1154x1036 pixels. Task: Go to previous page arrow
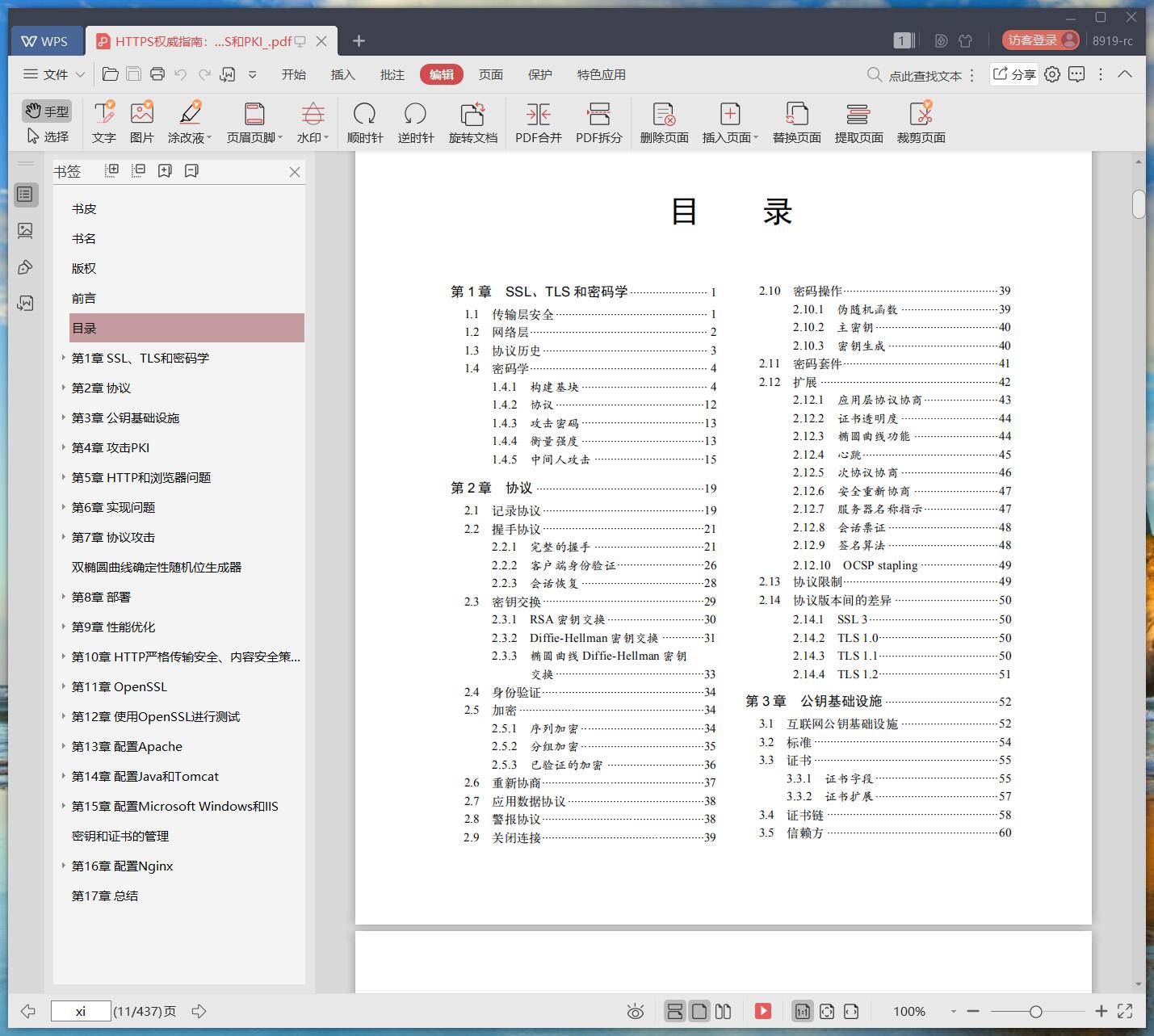coord(28,1011)
